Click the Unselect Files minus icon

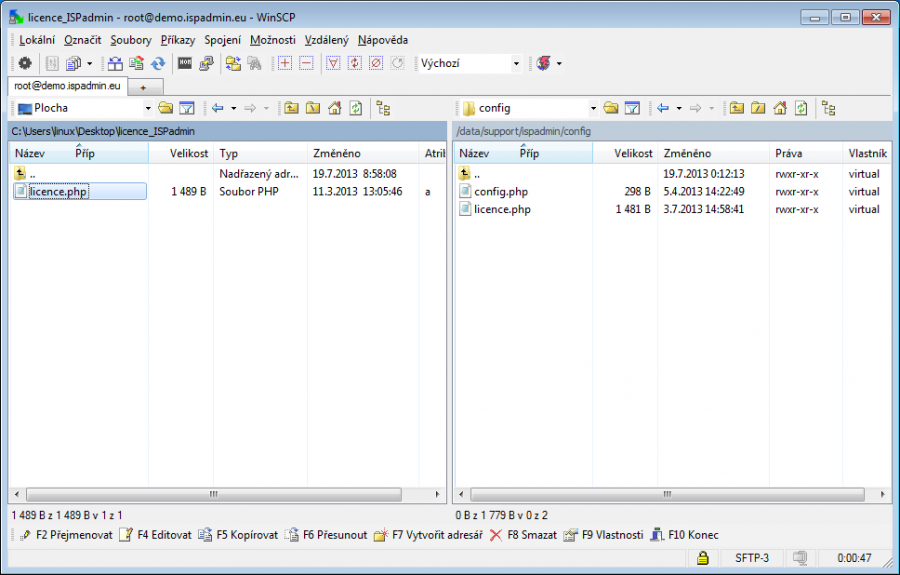[x=307, y=63]
